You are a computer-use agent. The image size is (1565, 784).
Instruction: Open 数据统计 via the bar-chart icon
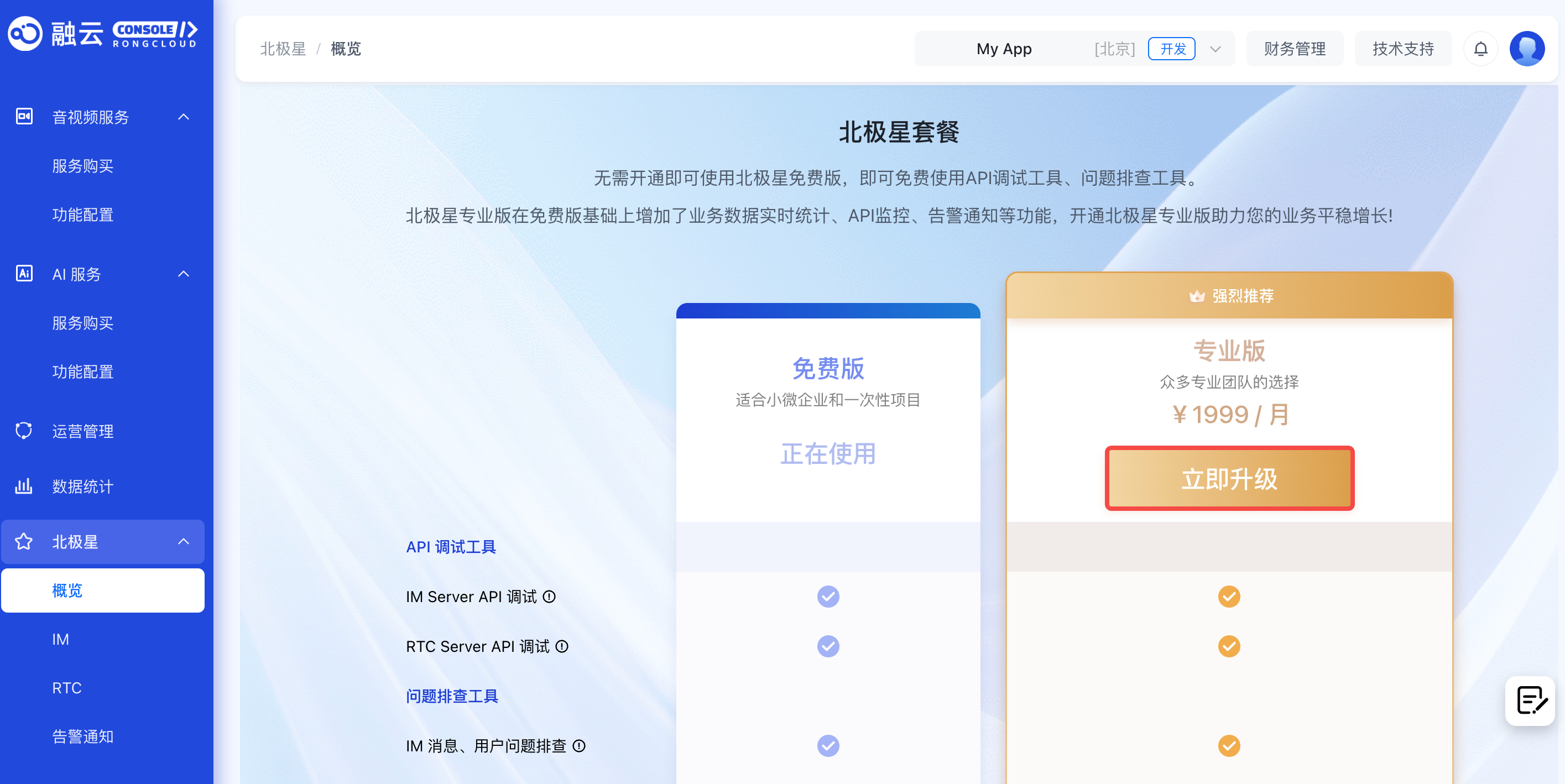(x=24, y=486)
